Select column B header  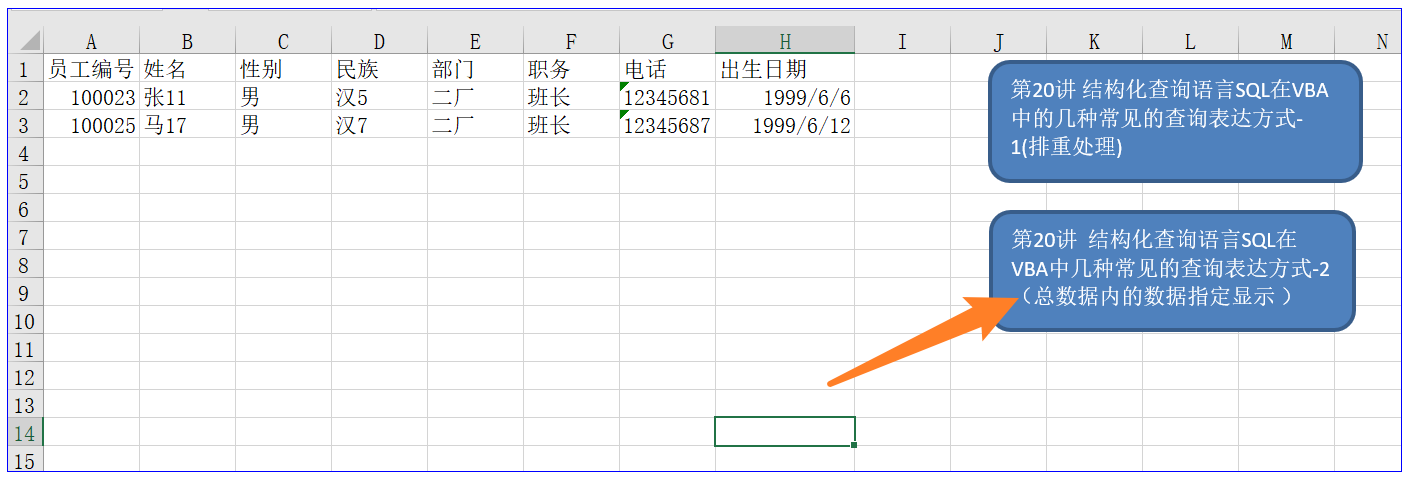[187, 41]
